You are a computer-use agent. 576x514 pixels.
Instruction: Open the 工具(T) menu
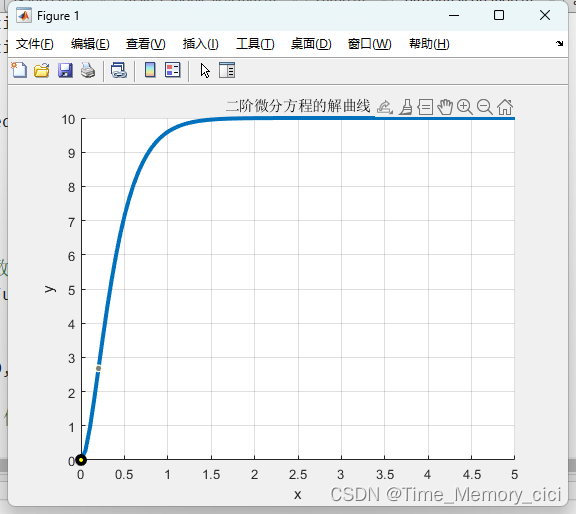tap(255, 44)
